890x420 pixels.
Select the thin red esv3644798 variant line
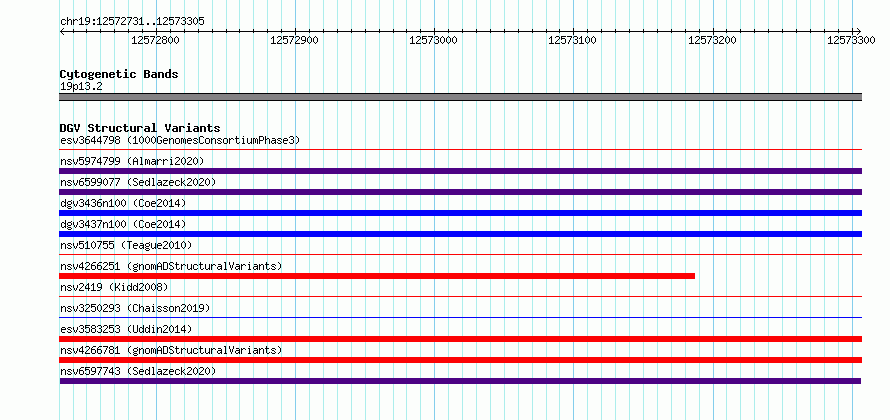click(x=460, y=150)
